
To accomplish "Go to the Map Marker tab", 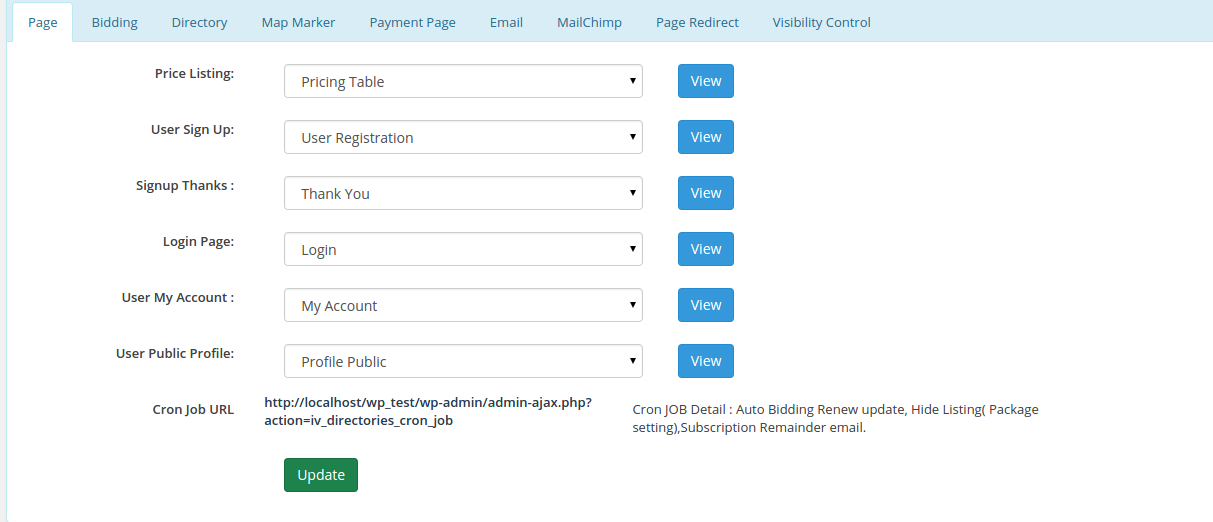I will (x=298, y=22).
